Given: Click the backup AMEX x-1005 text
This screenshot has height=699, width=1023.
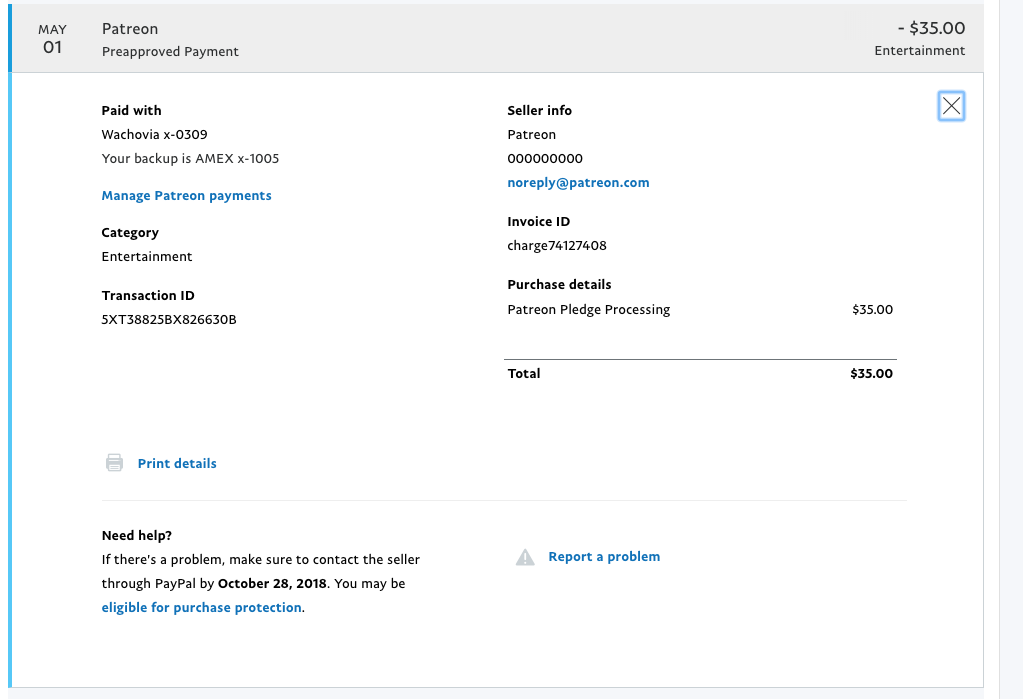Looking at the screenshot, I should coord(191,159).
